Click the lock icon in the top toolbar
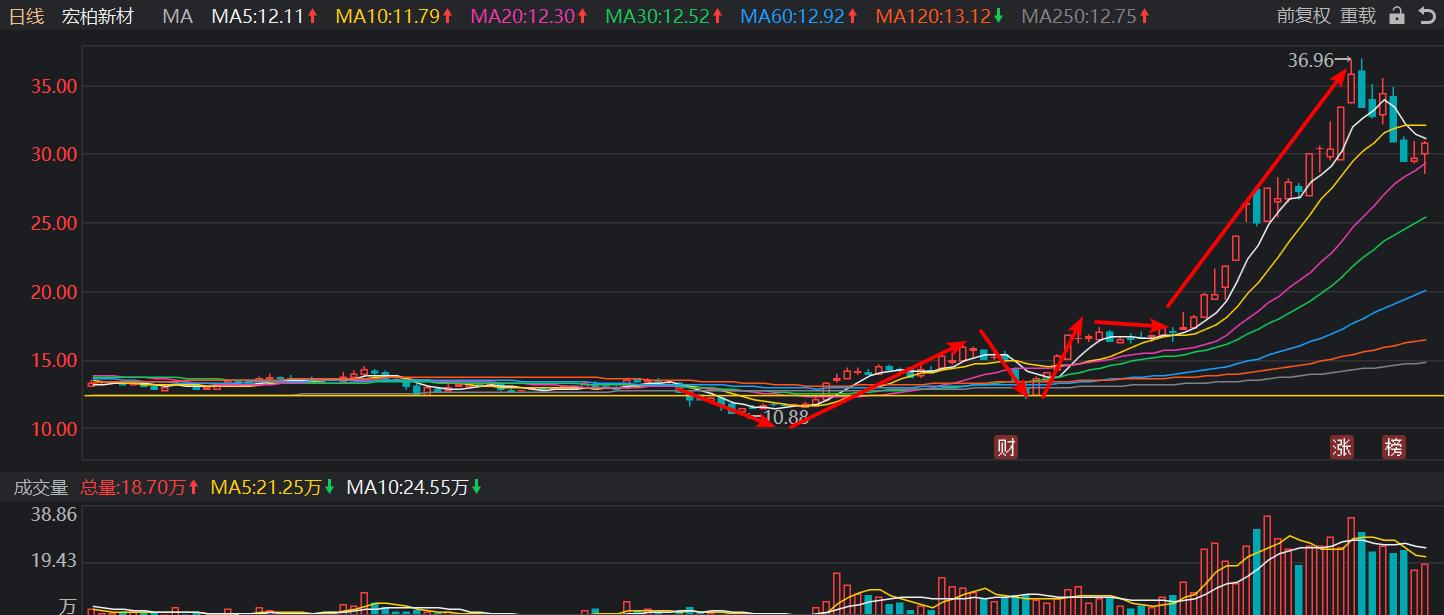 click(x=1396, y=16)
